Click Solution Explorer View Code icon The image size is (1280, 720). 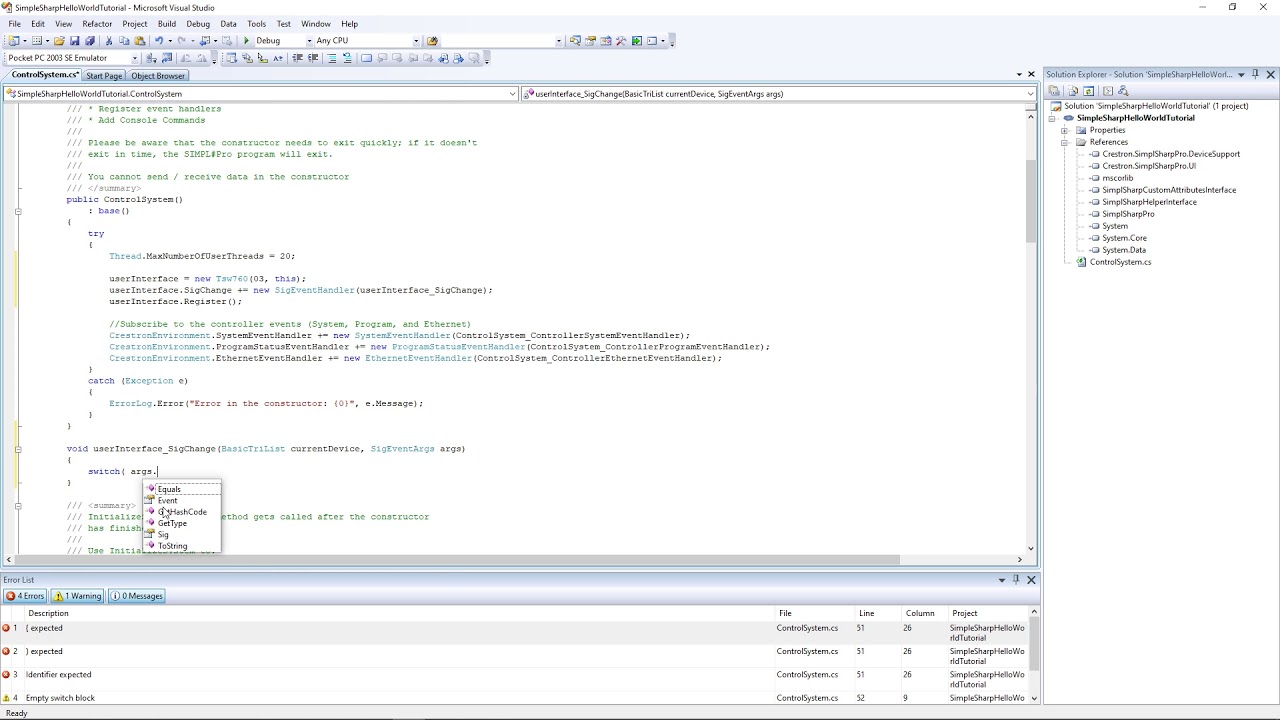tap(1108, 91)
